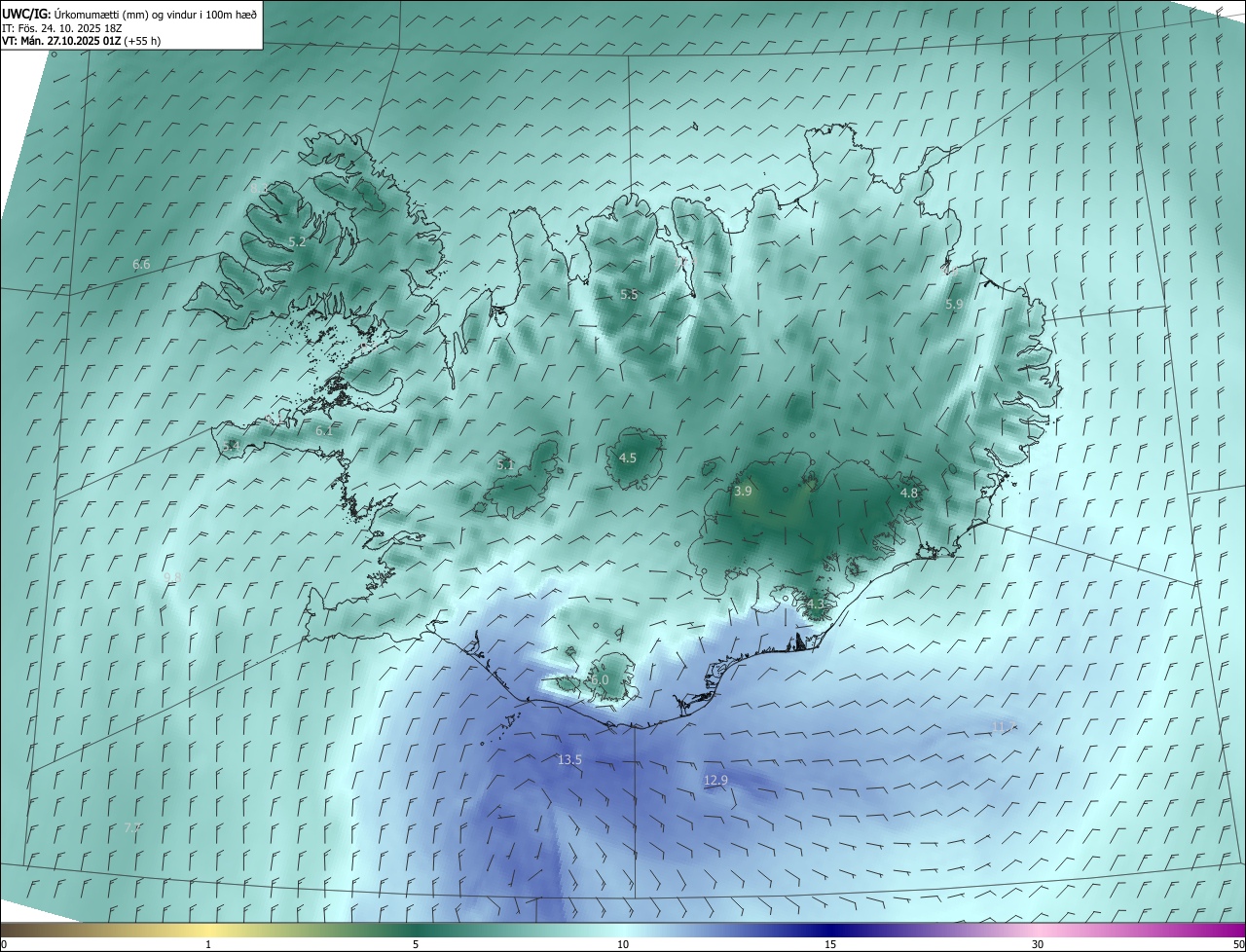Click the colorbar tick label 15
Image resolution: width=1246 pixels, height=952 pixels.
click(x=830, y=944)
